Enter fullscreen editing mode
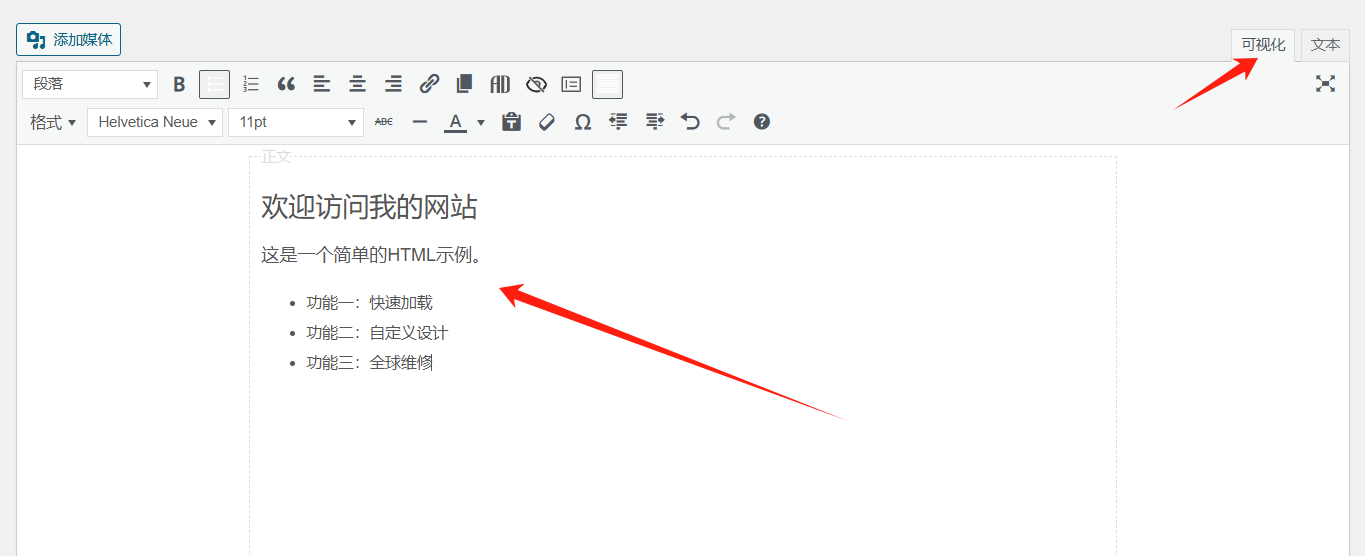This screenshot has width=1365, height=556. pos(1325,84)
